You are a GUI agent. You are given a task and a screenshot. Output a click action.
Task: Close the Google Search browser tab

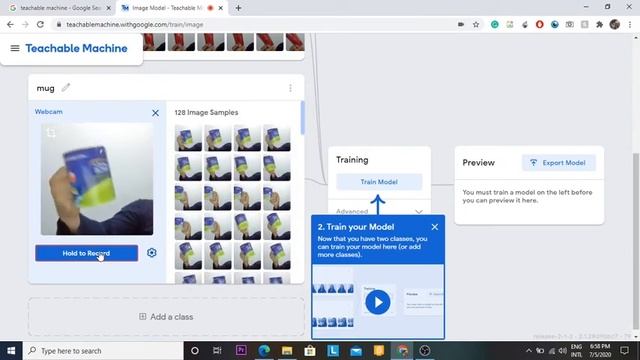click(x=109, y=8)
